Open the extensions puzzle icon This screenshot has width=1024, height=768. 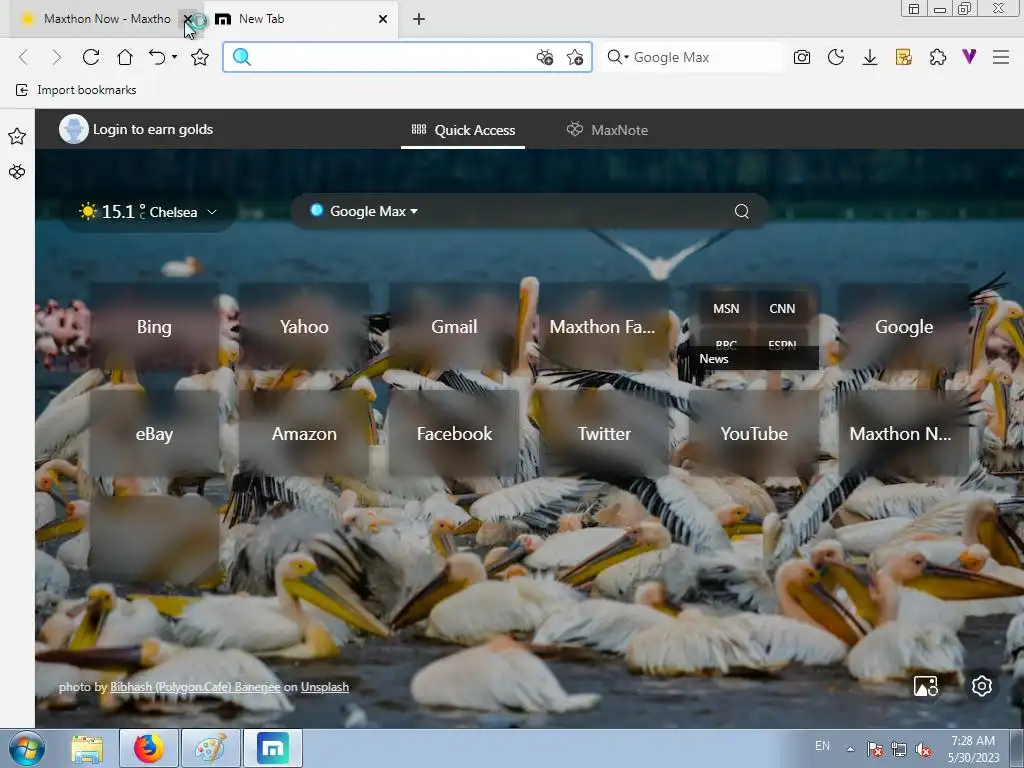tap(938, 57)
